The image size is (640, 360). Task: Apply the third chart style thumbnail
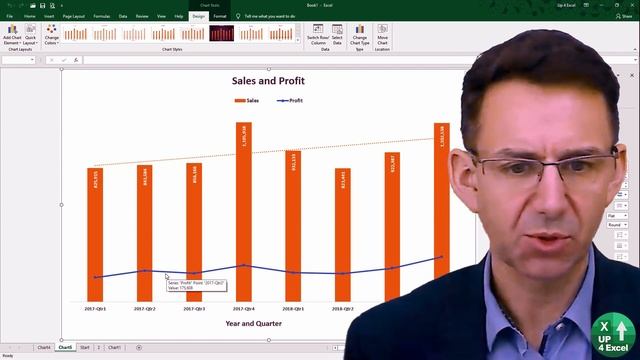point(134,33)
